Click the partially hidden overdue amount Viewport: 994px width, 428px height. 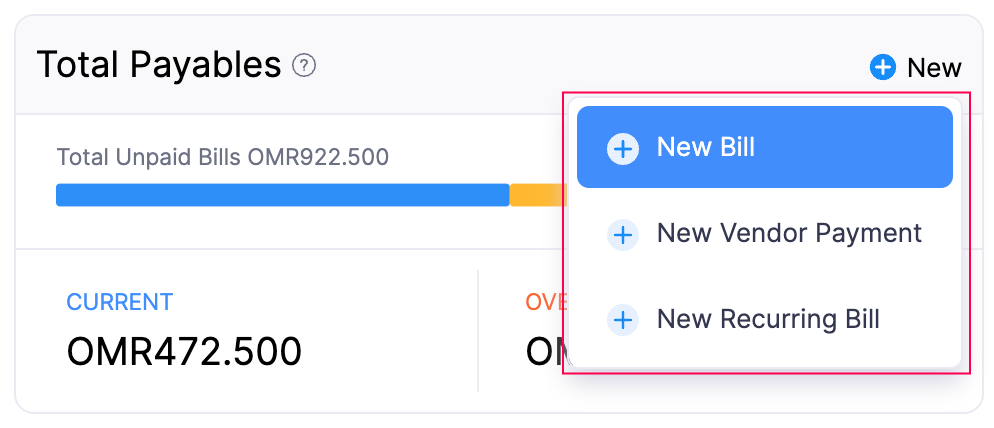544,352
